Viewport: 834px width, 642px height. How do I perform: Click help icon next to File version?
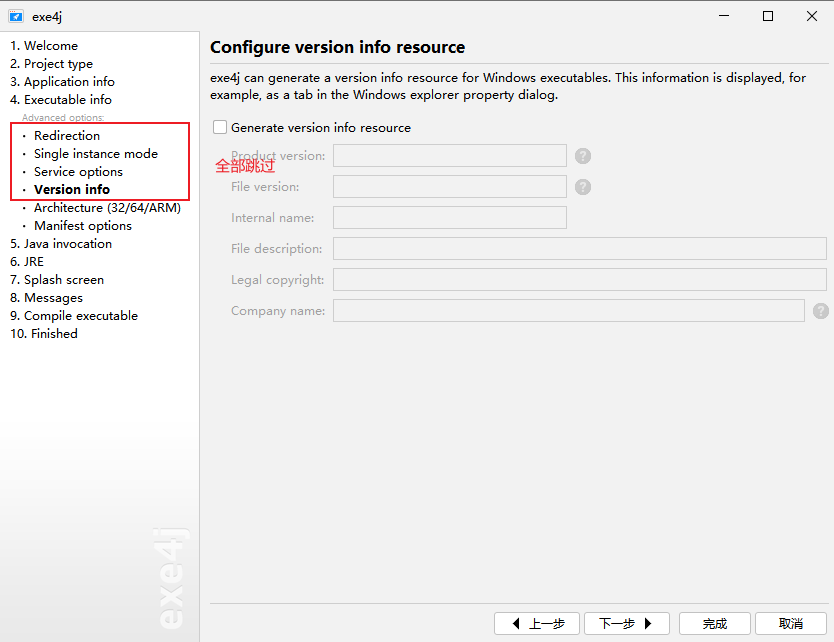pyautogui.click(x=583, y=187)
